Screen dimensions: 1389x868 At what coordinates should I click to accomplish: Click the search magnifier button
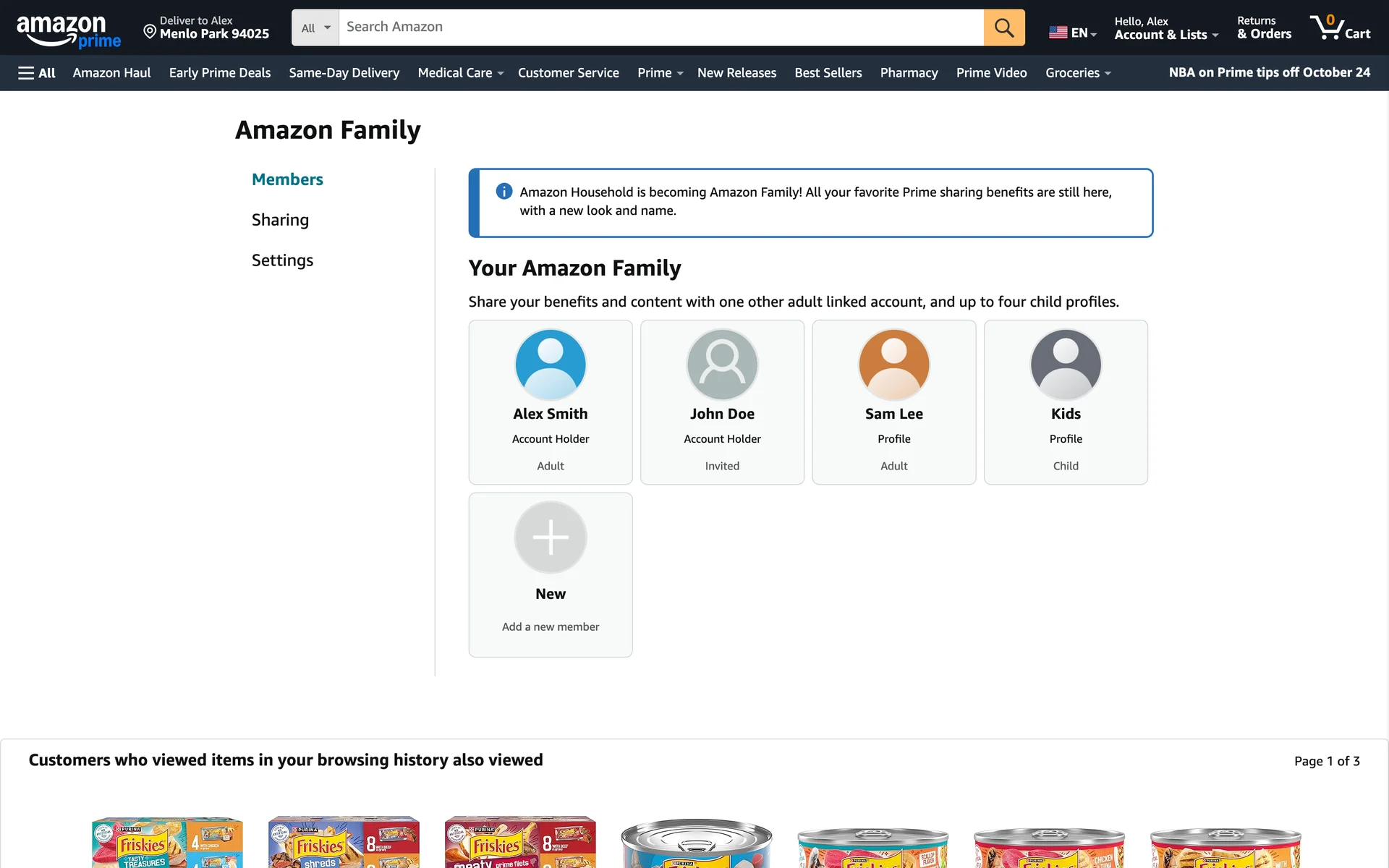pos(1003,27)
